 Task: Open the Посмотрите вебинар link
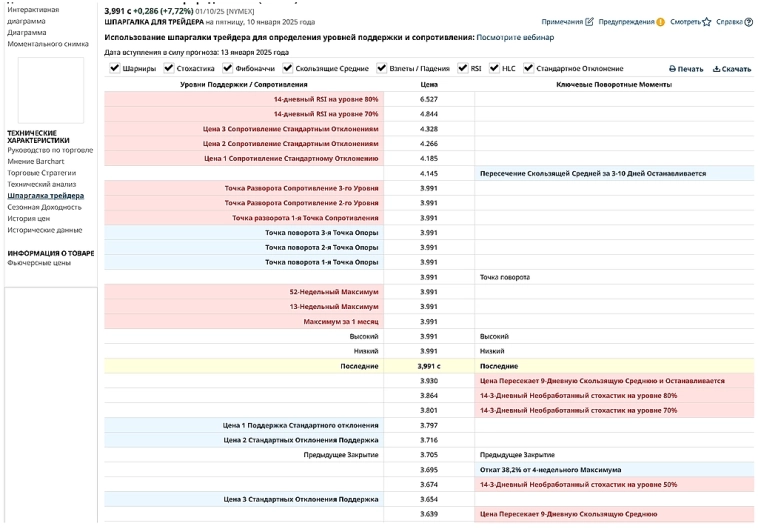point(514,37)
